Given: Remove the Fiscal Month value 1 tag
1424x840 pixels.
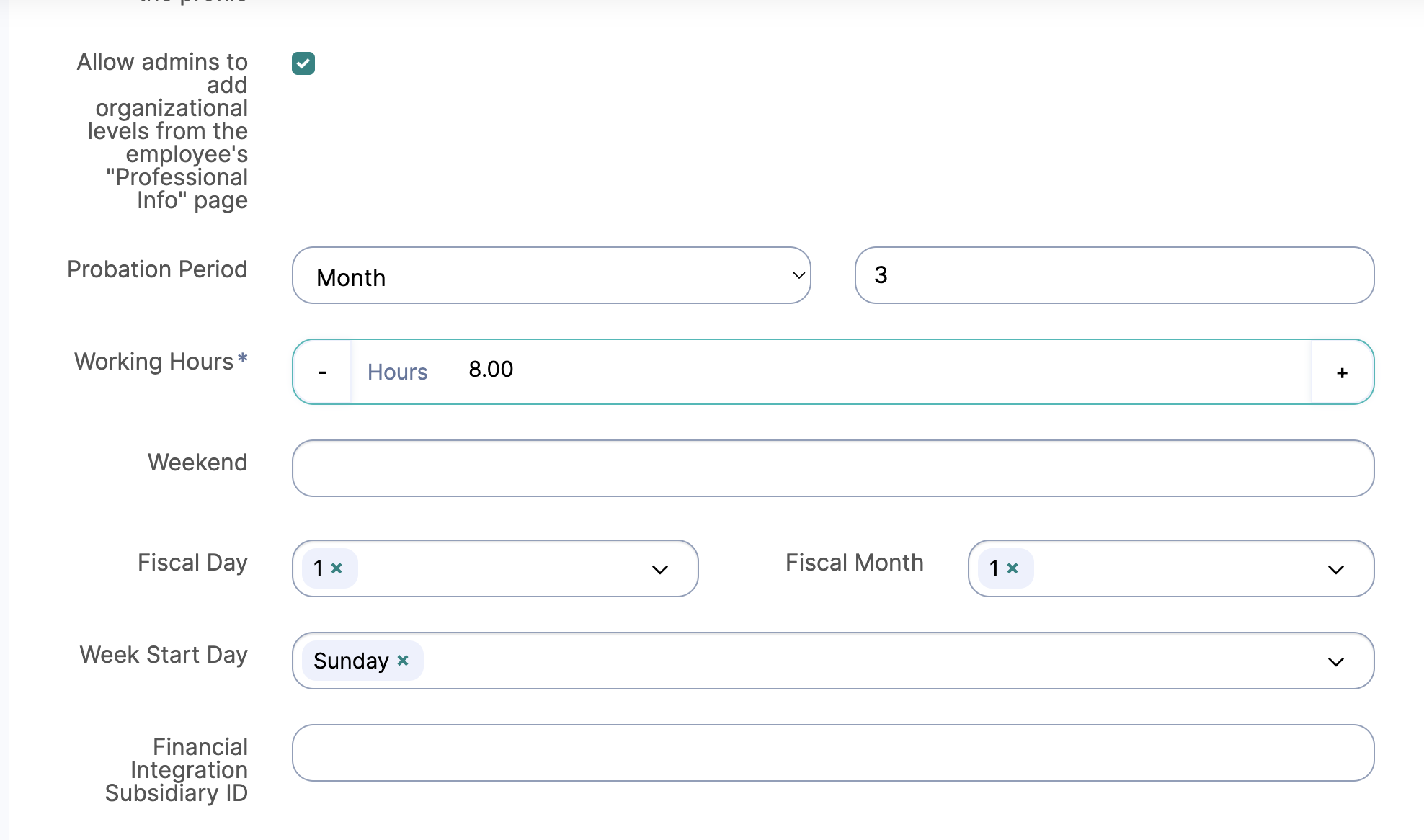Looking at the screenshot, I should point(1013,568).
